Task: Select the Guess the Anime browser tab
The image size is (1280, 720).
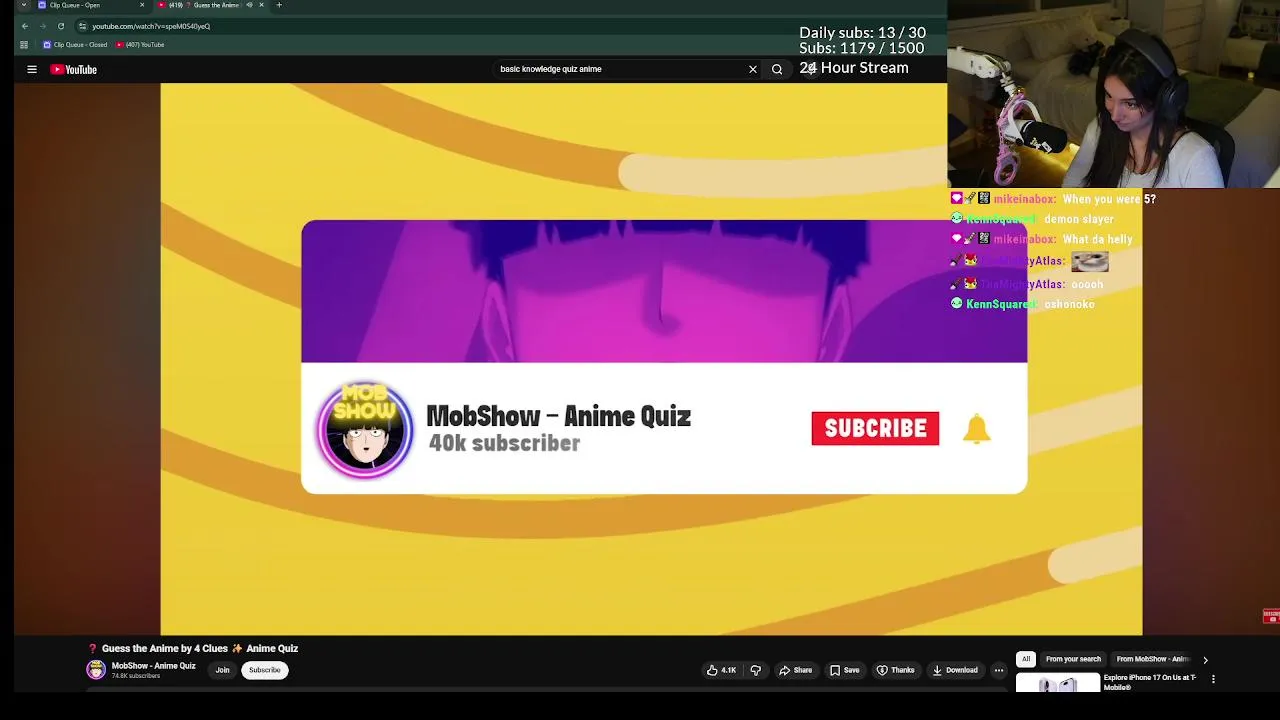Action: (210, 5)
